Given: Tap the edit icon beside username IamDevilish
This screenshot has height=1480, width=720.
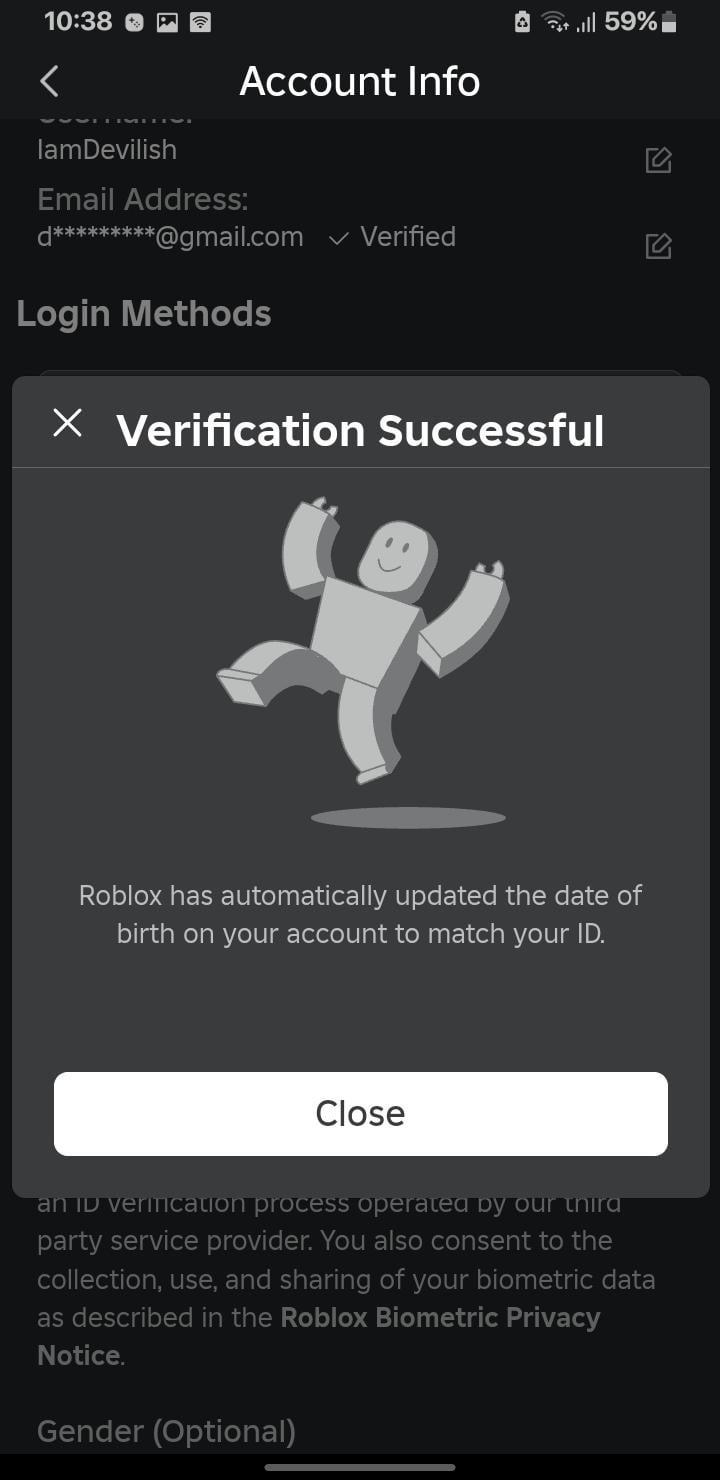Looking at the screenshot, I should [658, 160].
